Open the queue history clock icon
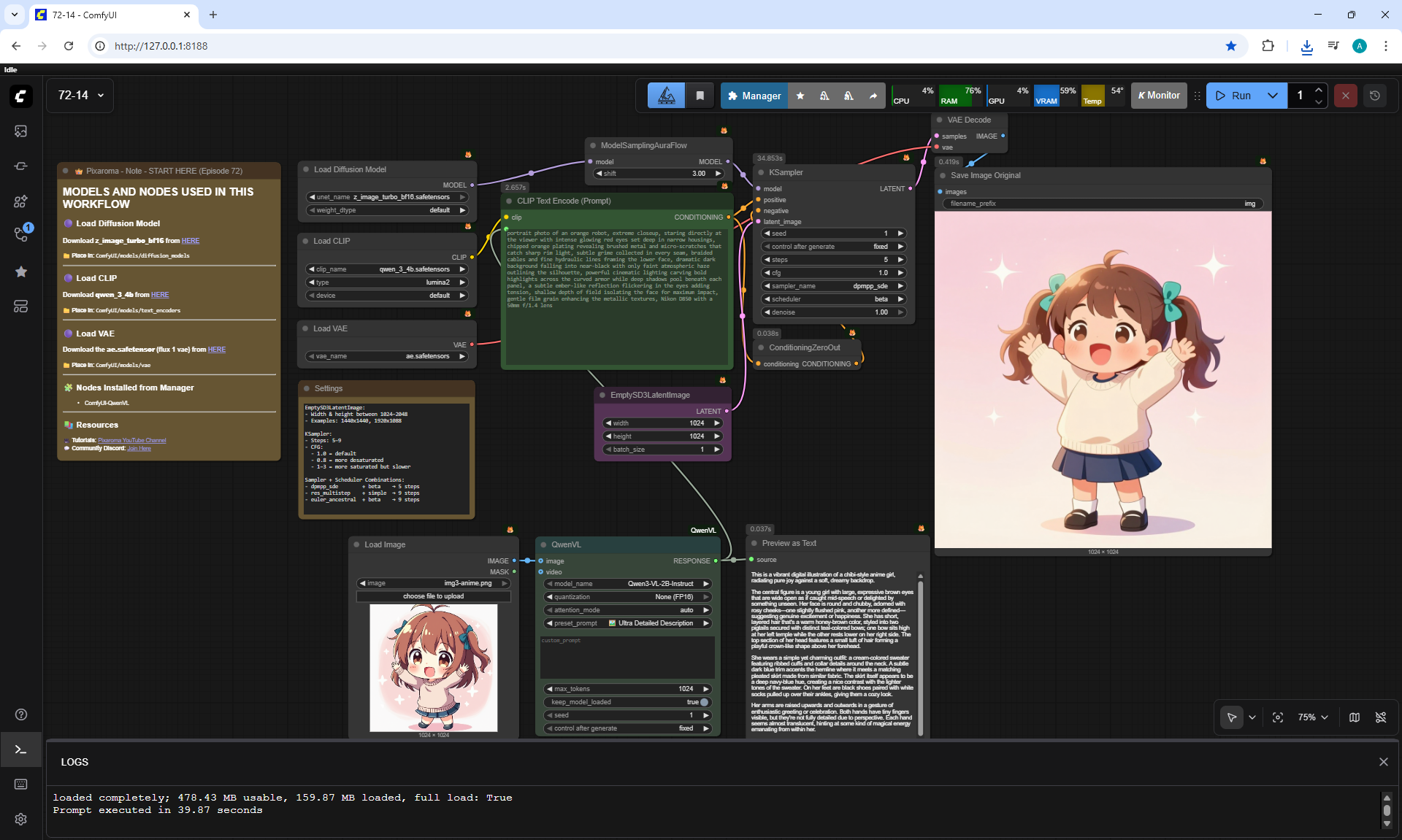The image size is (1402, 840). (x=1374, y=96)
